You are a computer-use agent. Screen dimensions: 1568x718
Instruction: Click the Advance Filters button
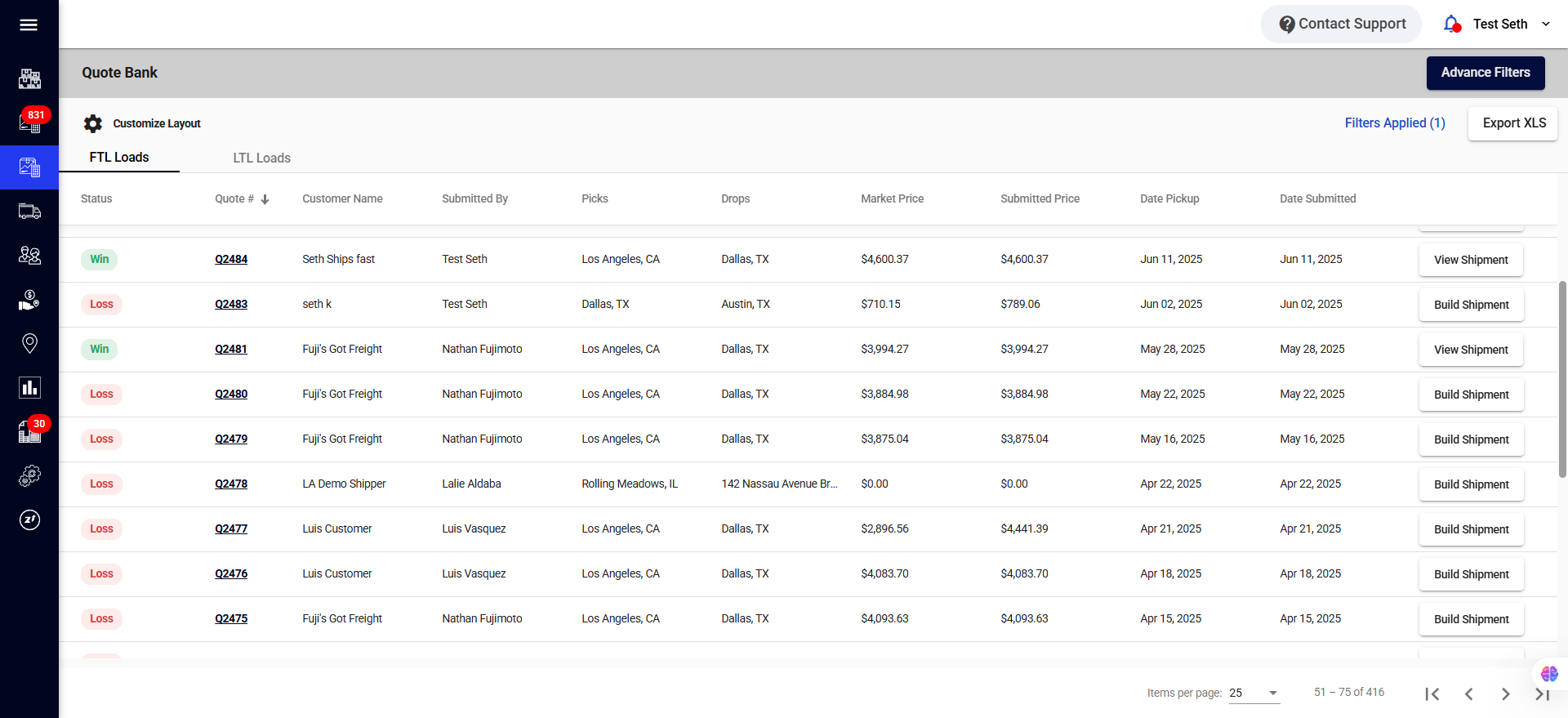pyautogui.click(x=1485, y=73)
